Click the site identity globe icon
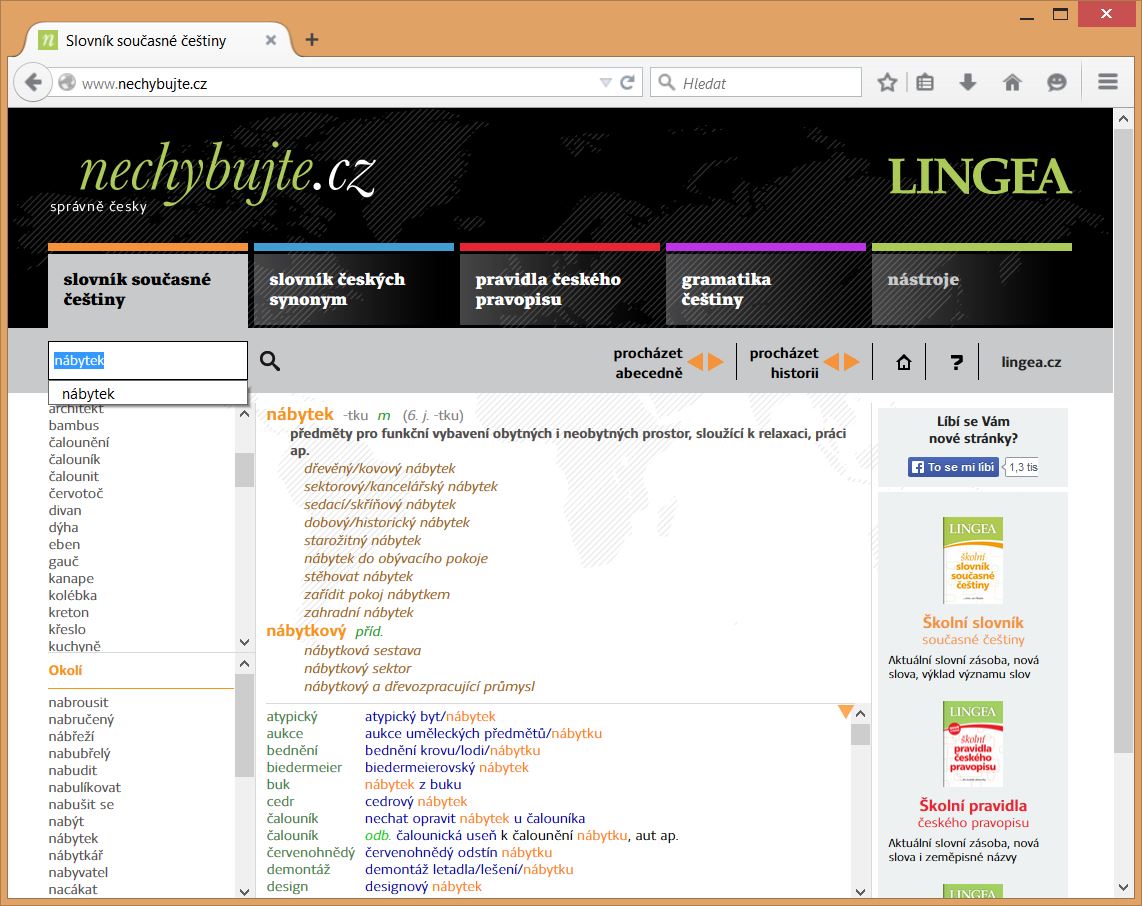 tap(67, 82)
